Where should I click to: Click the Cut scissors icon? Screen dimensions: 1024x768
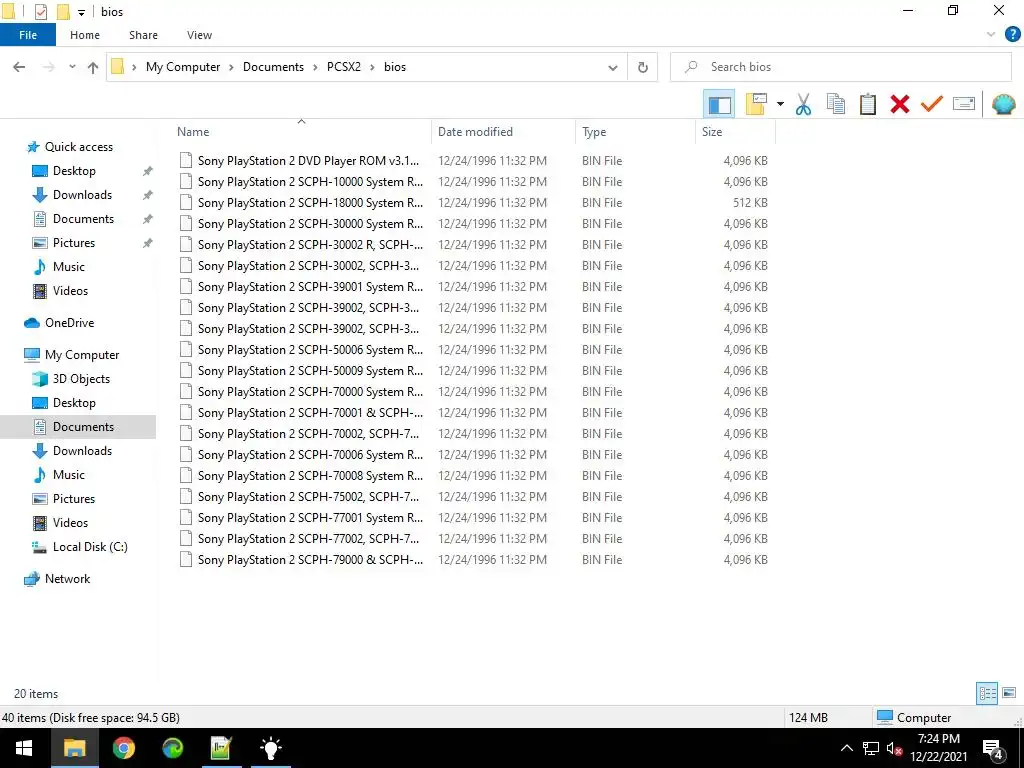coord(803,104)
